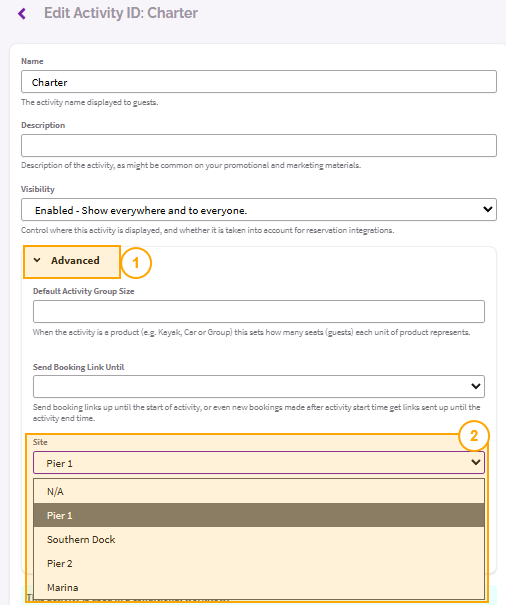Click the Edit Activity ID: Charter title

coord(121,13)
